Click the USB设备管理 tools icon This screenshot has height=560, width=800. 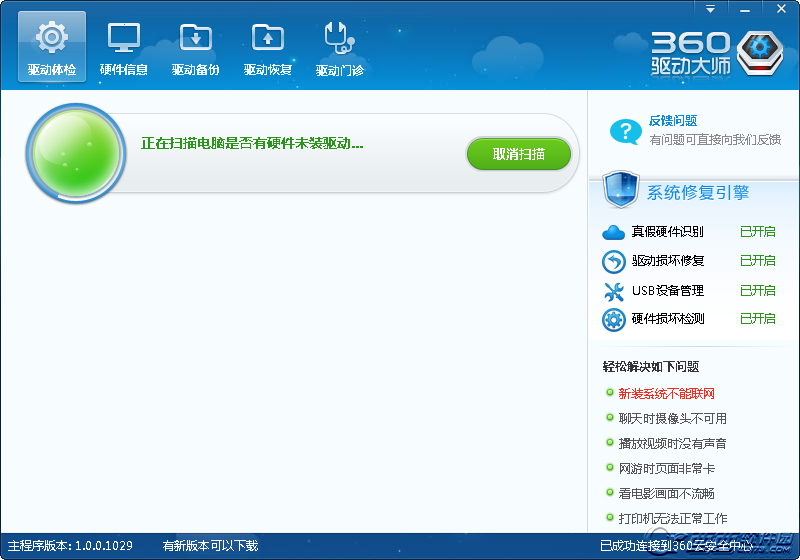click(x=613, y=291)
